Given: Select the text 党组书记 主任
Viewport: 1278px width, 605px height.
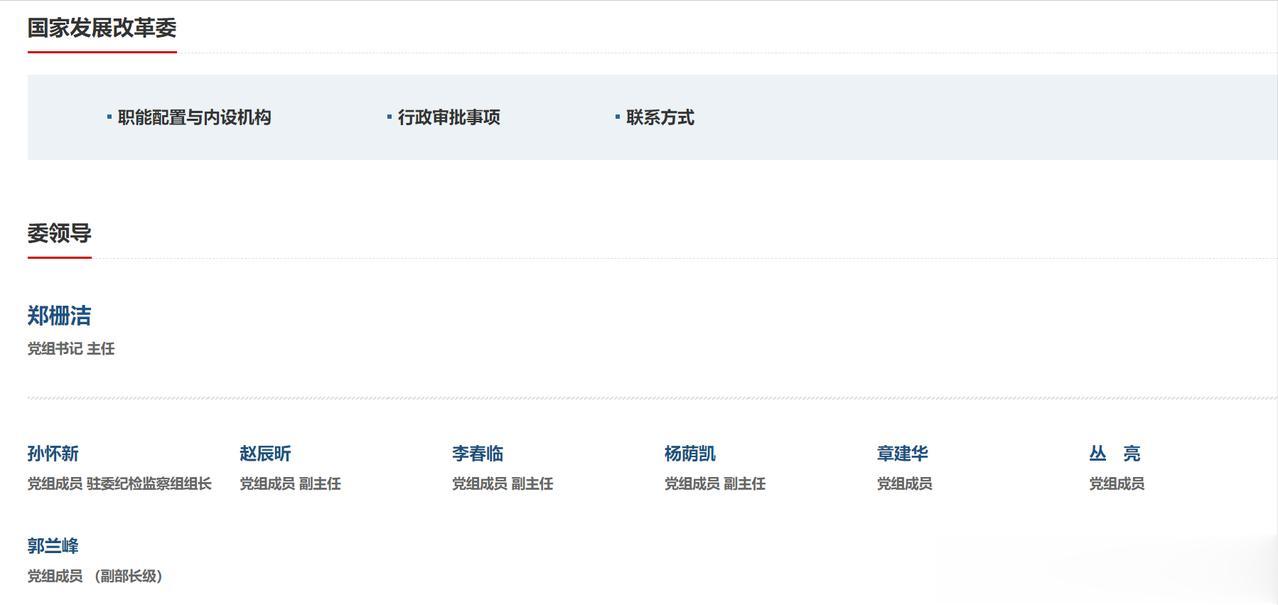Looking at the screenshot, I should pyautogui.click(x=71, y=349).
